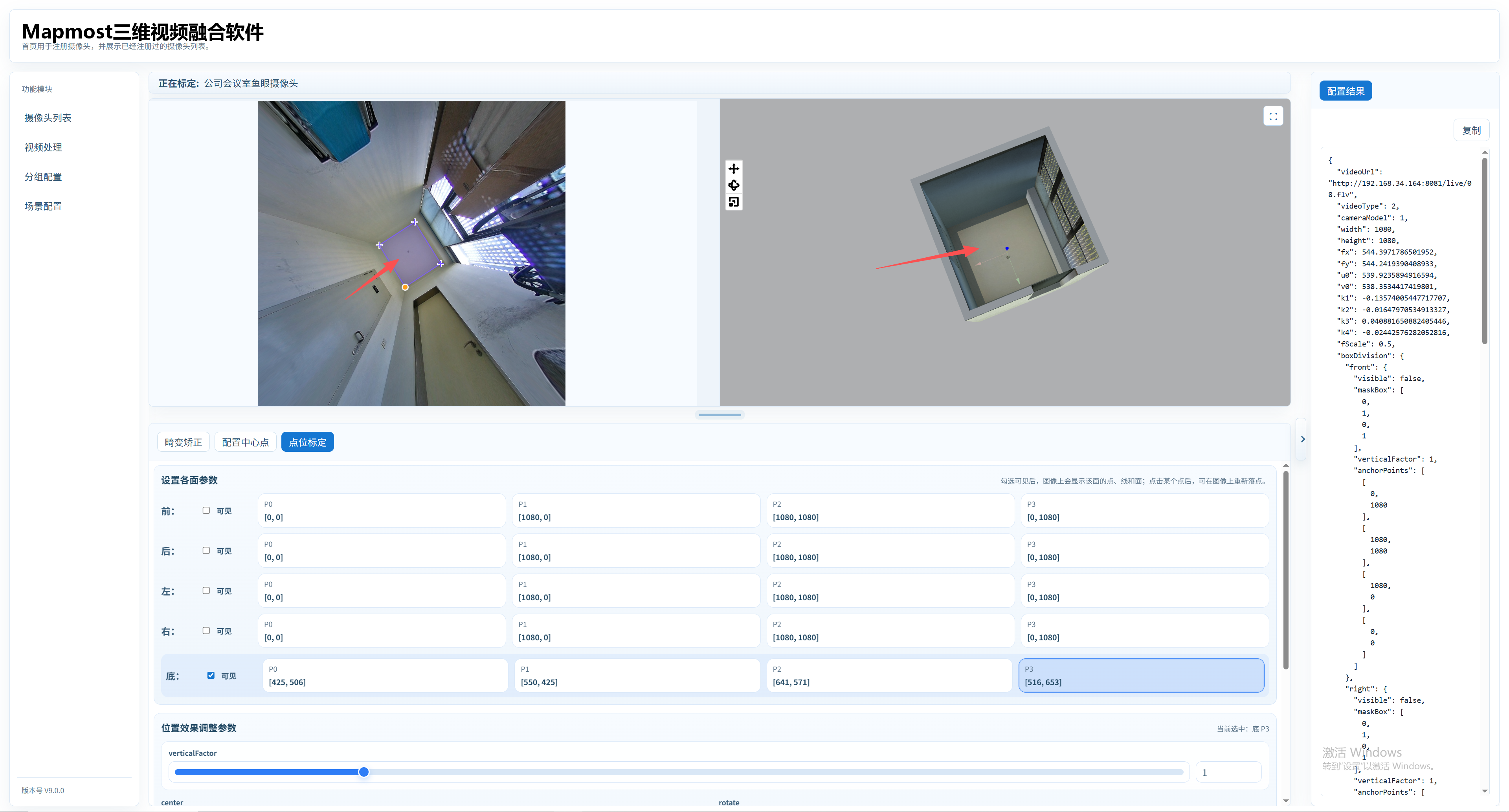Select the 点位标定 tab
This screenshot has width=1509, height=812.
(x=308, y=442)
